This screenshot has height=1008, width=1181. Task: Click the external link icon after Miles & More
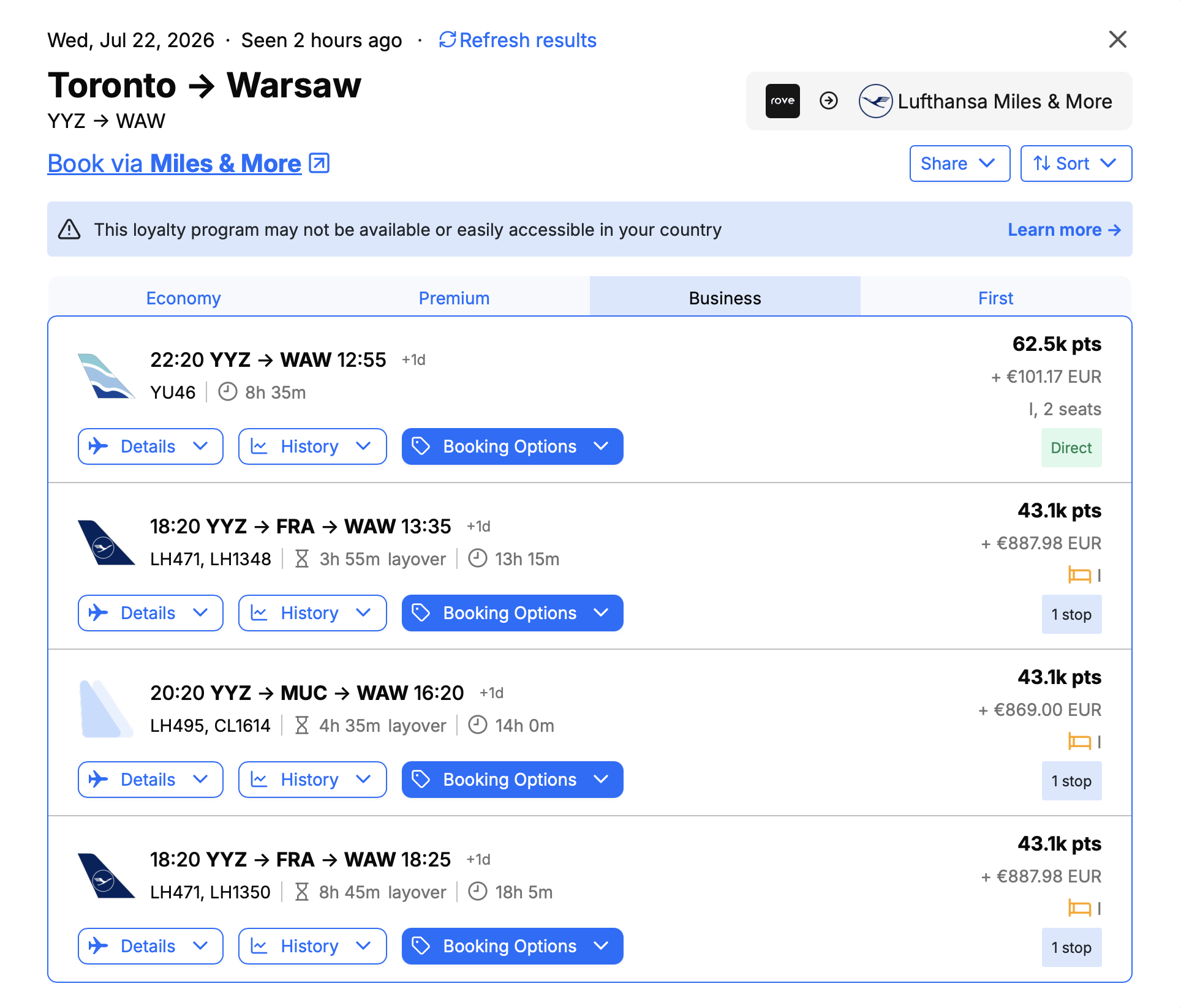click(319, 163)
